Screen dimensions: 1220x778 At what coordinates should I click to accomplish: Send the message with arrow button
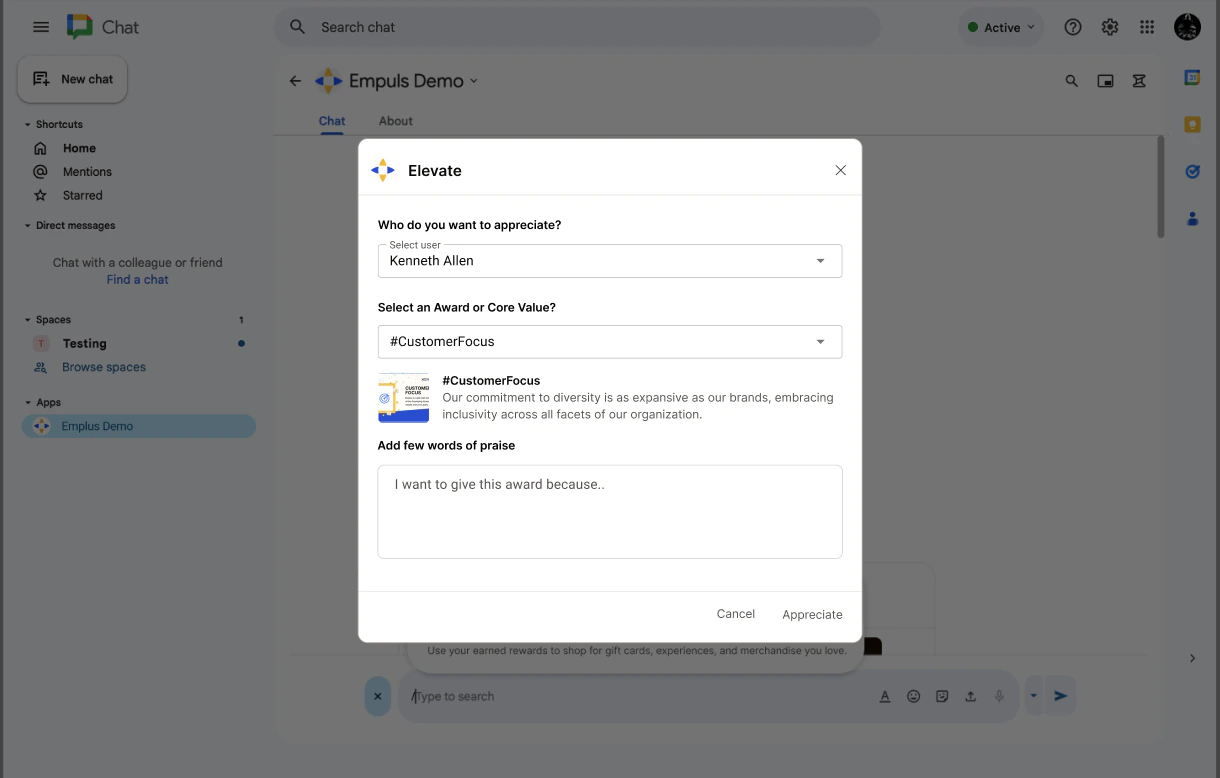coord(1061,696)
